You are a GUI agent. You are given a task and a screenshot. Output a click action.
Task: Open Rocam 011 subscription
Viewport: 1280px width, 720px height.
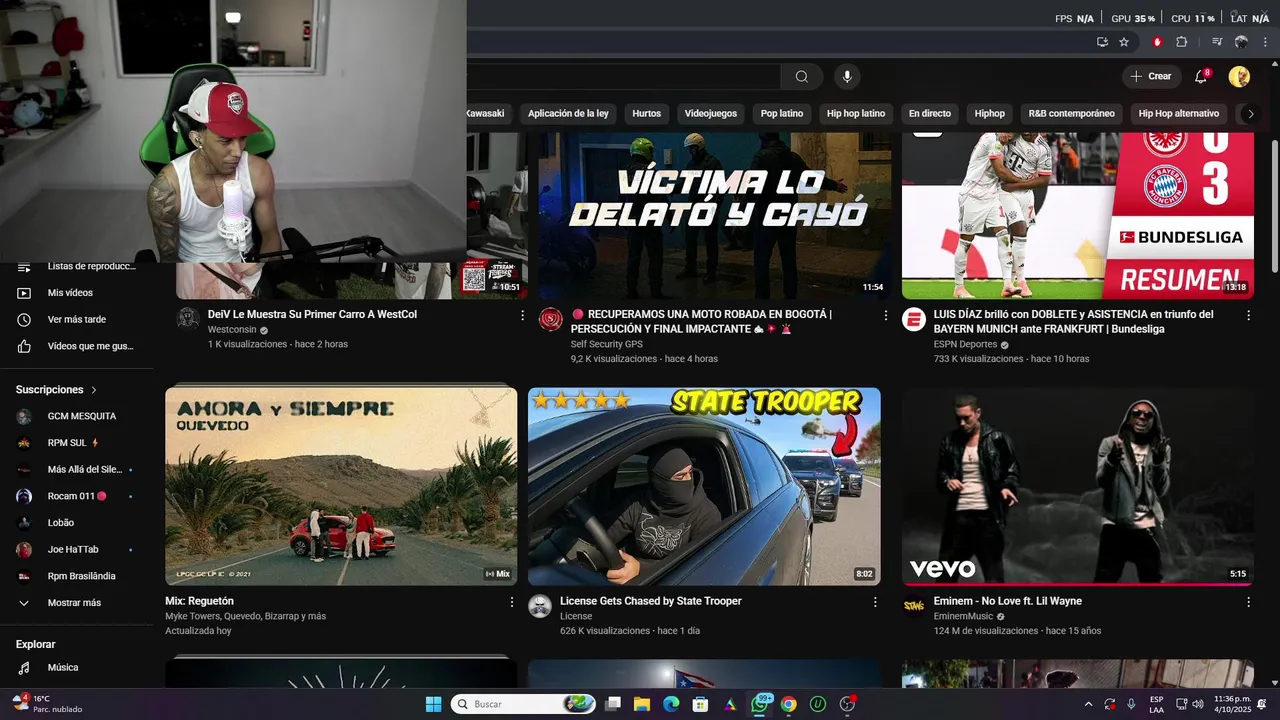coord(76,496)
